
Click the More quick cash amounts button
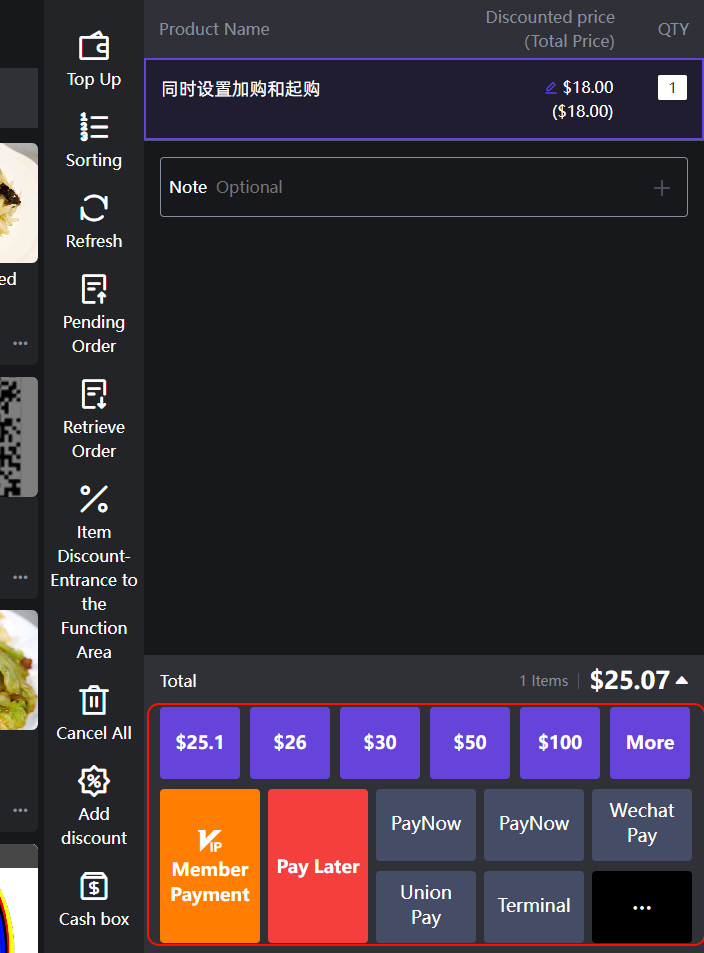click(x=650, y=743)
